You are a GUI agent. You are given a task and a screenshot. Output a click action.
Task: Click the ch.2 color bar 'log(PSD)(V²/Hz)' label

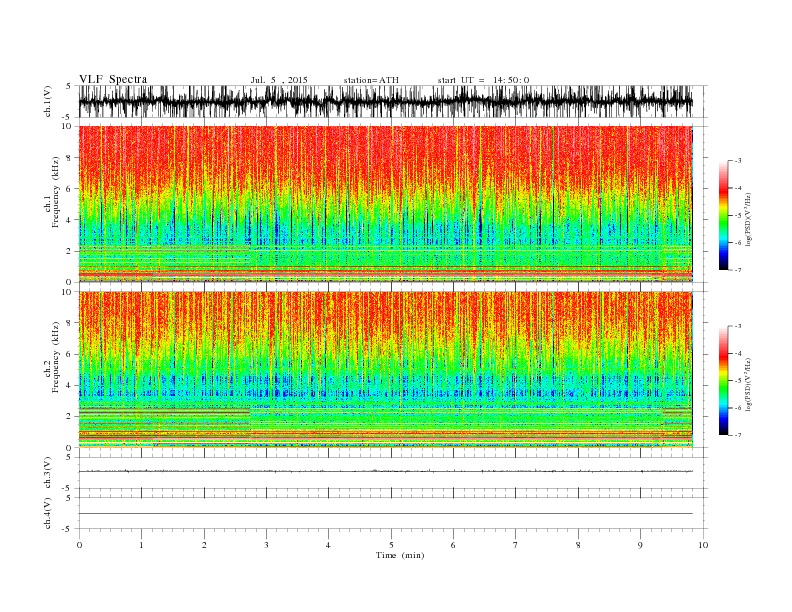pos(748,384)
